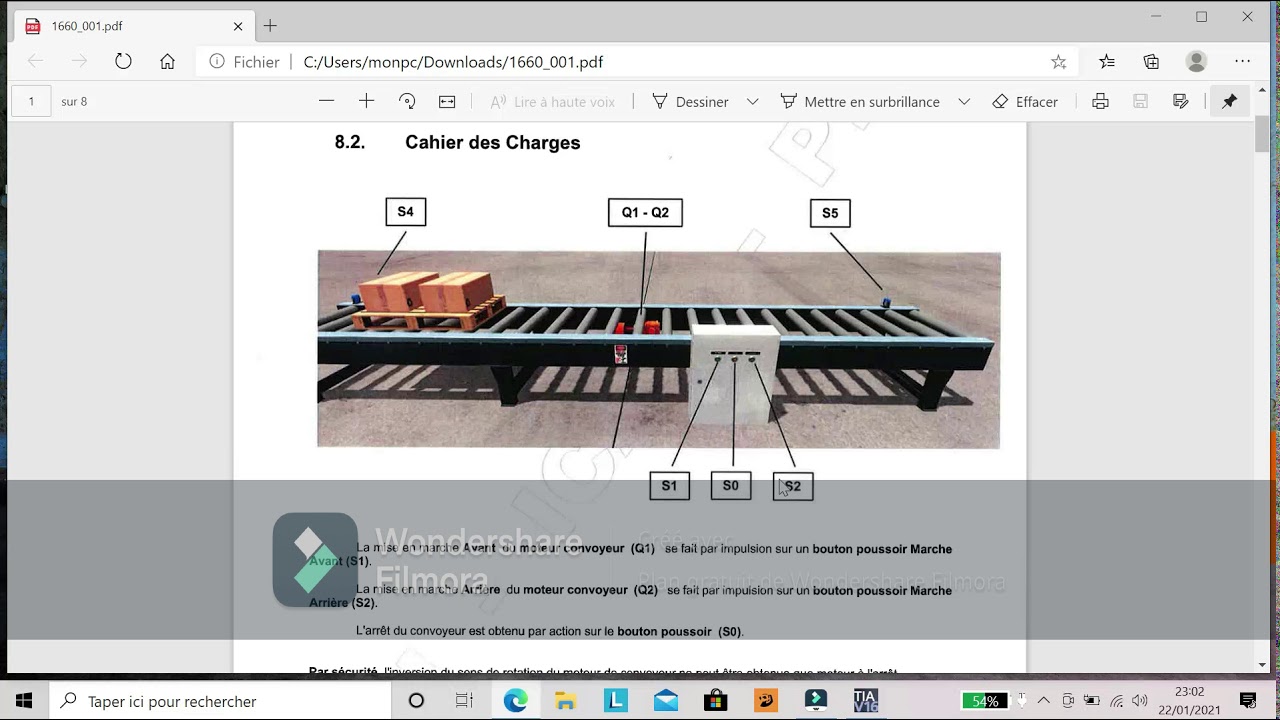Open Cortana circle icon
Viewport: 1280px width, 720px height.
tap(416, 701)
